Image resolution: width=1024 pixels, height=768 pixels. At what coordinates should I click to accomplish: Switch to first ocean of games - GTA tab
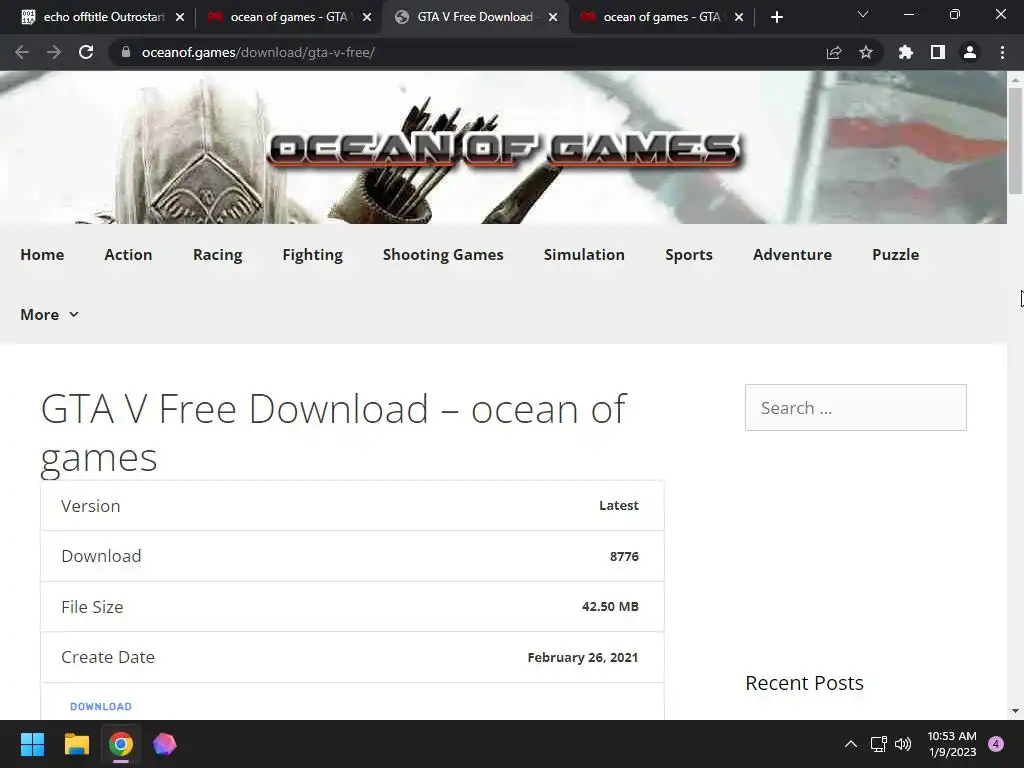click(x=287, y=17)
